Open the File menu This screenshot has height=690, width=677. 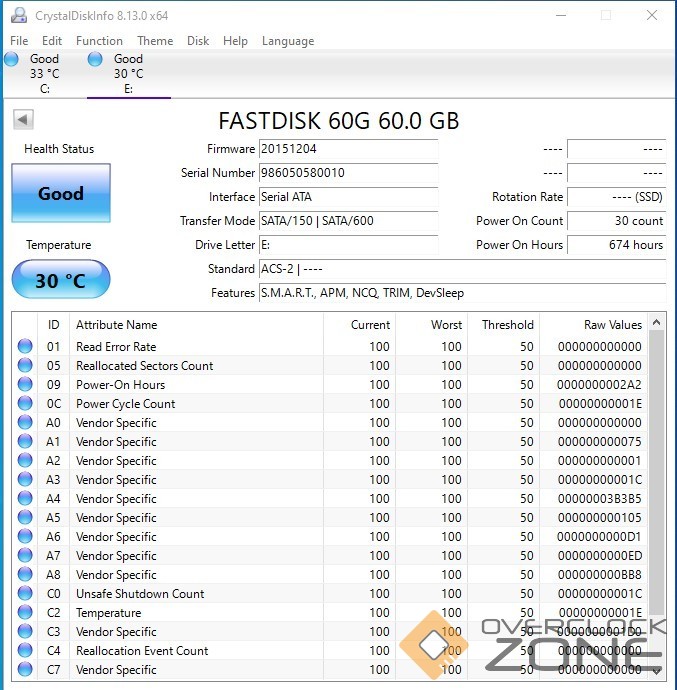[x=19, y=41]
